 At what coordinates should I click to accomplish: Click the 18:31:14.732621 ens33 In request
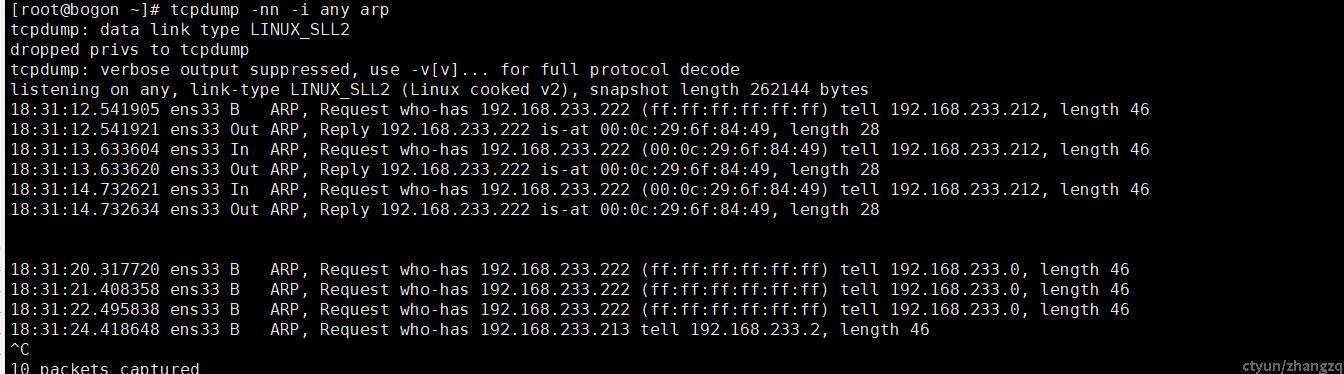[580, 190]
